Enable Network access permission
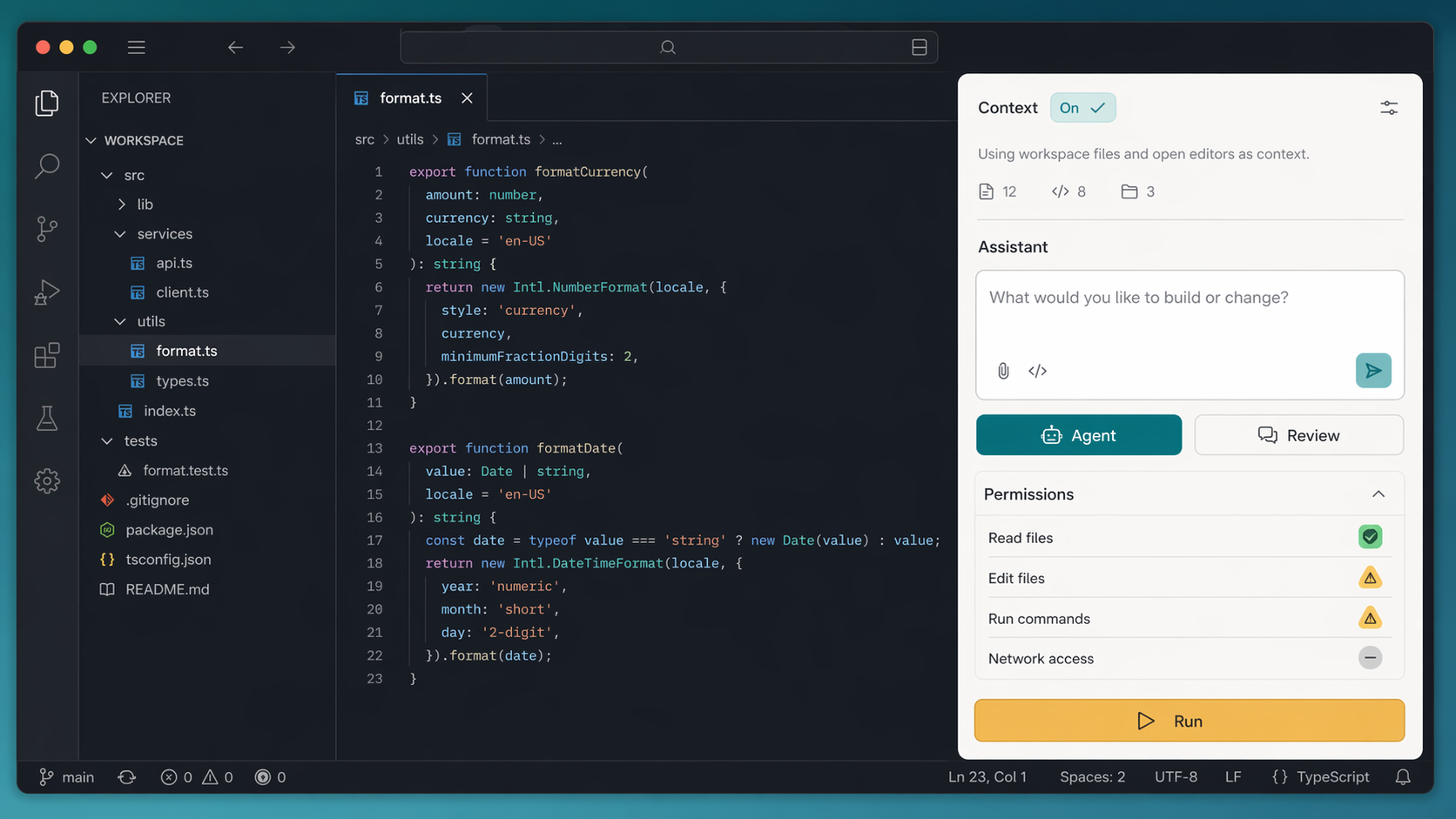 point(1370,658)
